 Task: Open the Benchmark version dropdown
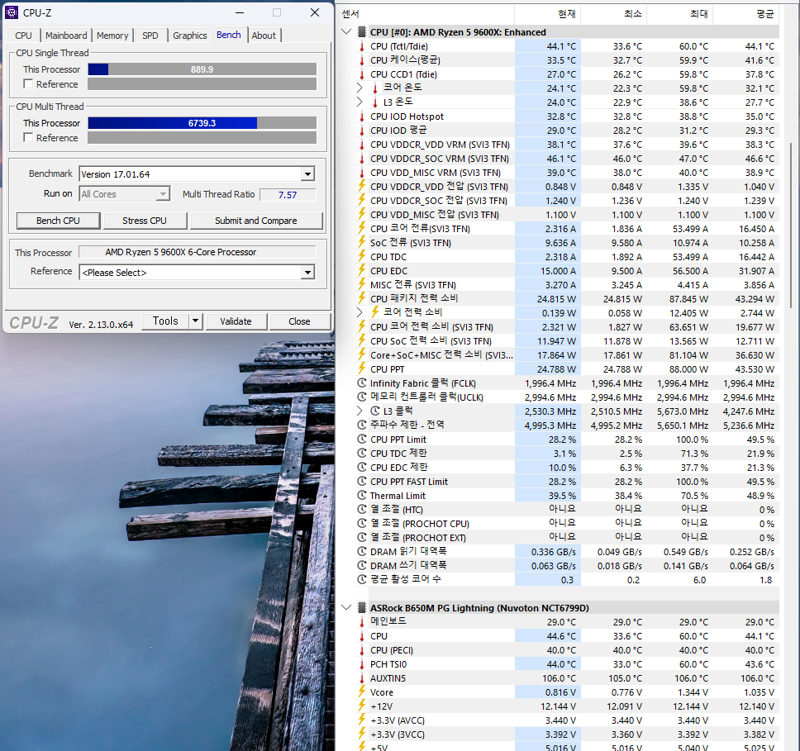(307, 174)
